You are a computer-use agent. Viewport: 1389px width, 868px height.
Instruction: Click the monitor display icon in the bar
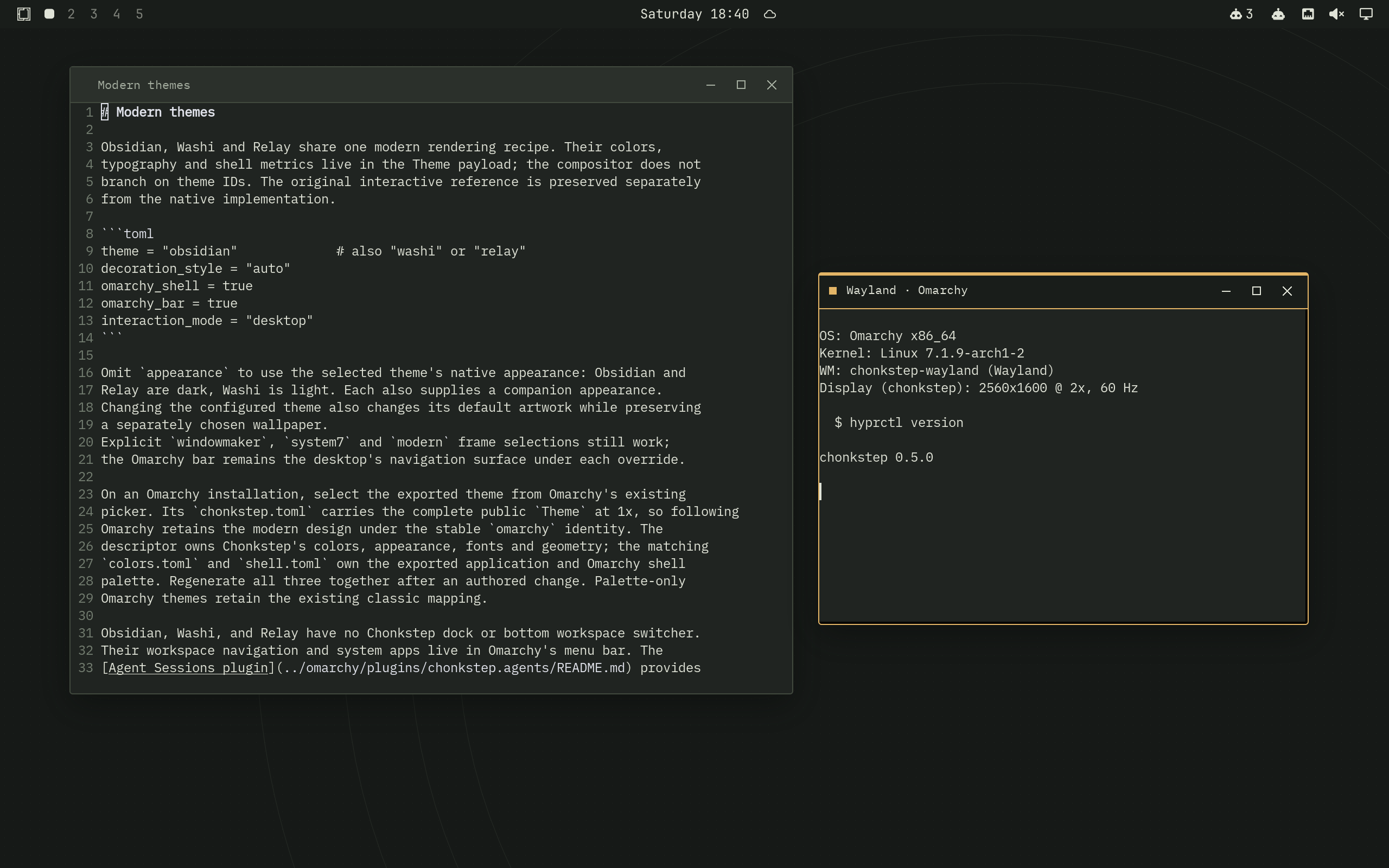[x=1367, y=14]
